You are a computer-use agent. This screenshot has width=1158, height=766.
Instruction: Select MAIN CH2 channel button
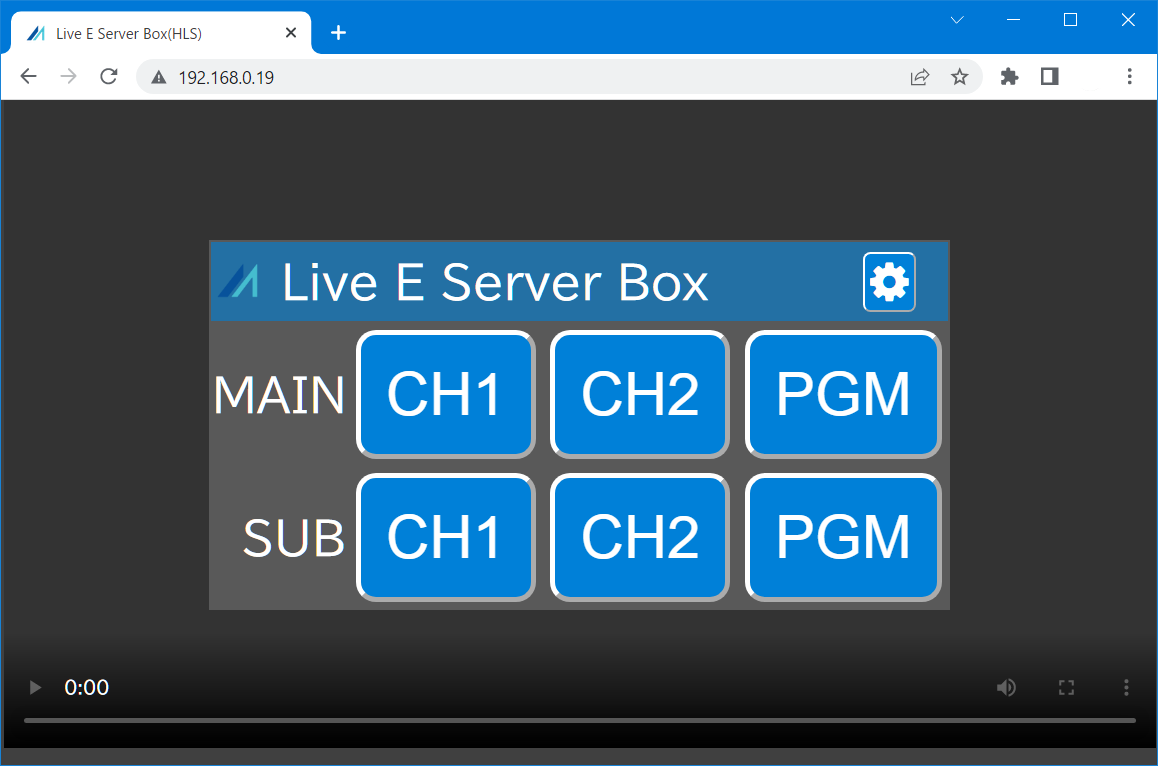[640, 394]
